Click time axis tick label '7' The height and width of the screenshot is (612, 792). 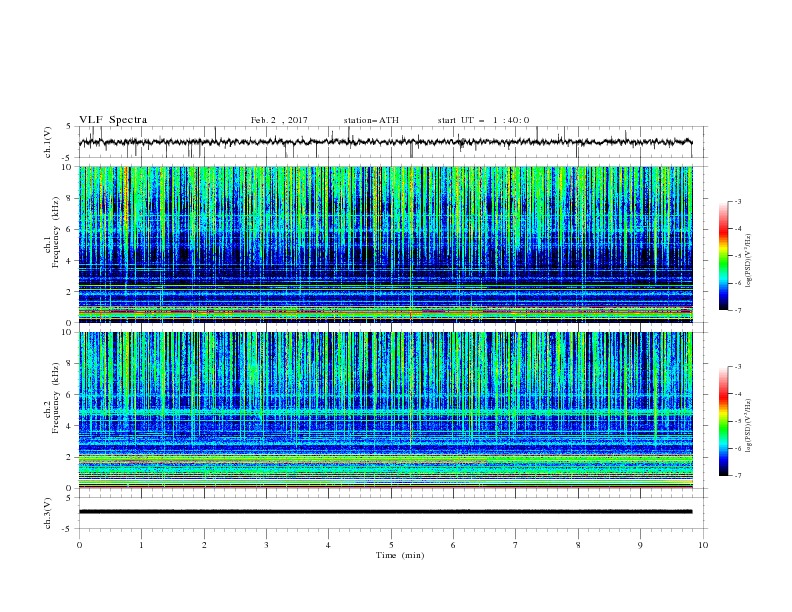516,545
